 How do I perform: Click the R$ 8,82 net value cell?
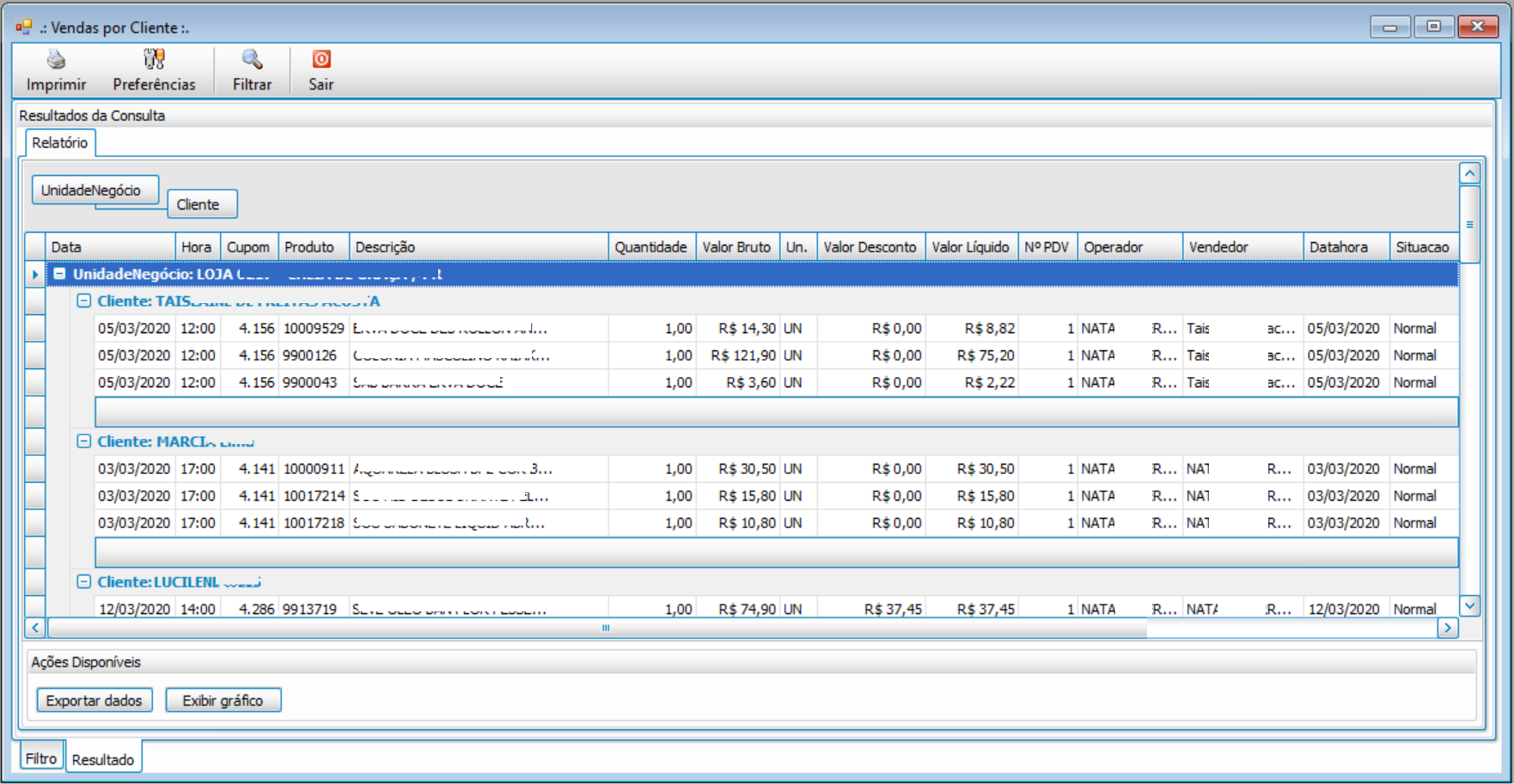(x=972, y=328)
